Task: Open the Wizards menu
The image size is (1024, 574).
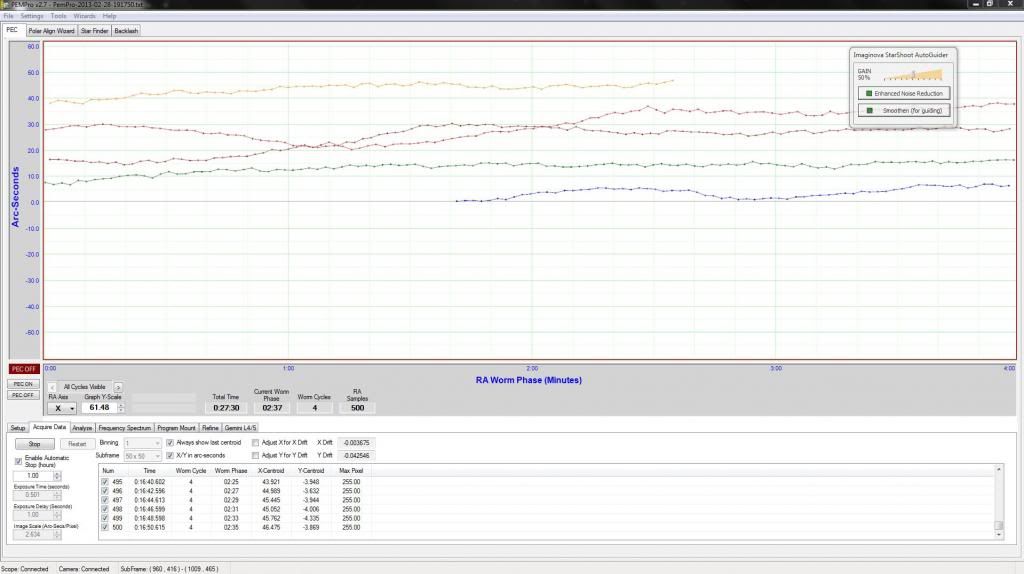Action: tap(84, 16)
